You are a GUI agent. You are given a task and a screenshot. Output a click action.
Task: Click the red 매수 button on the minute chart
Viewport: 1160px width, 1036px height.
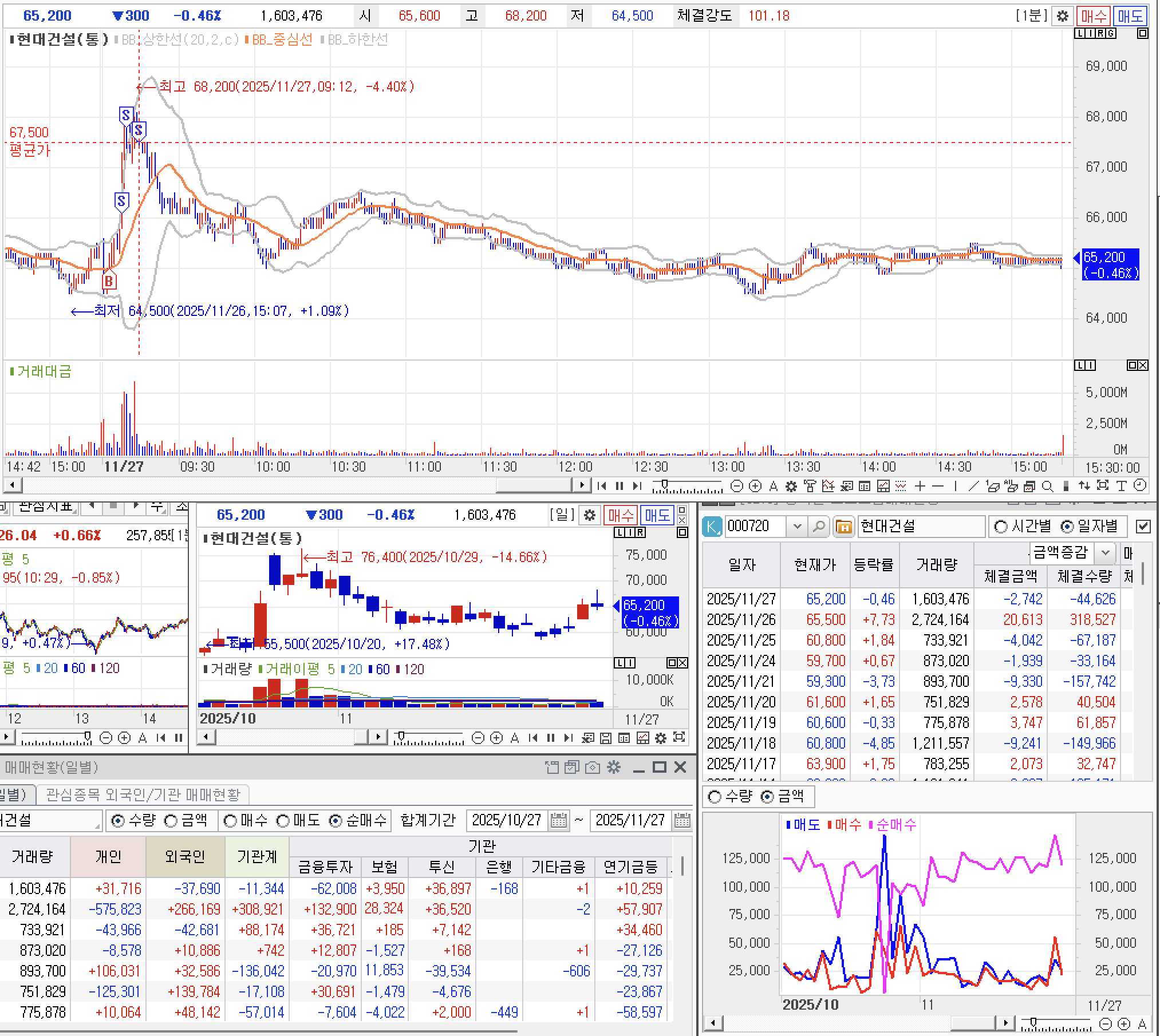pyautogui.click(x=1093, y=15)
